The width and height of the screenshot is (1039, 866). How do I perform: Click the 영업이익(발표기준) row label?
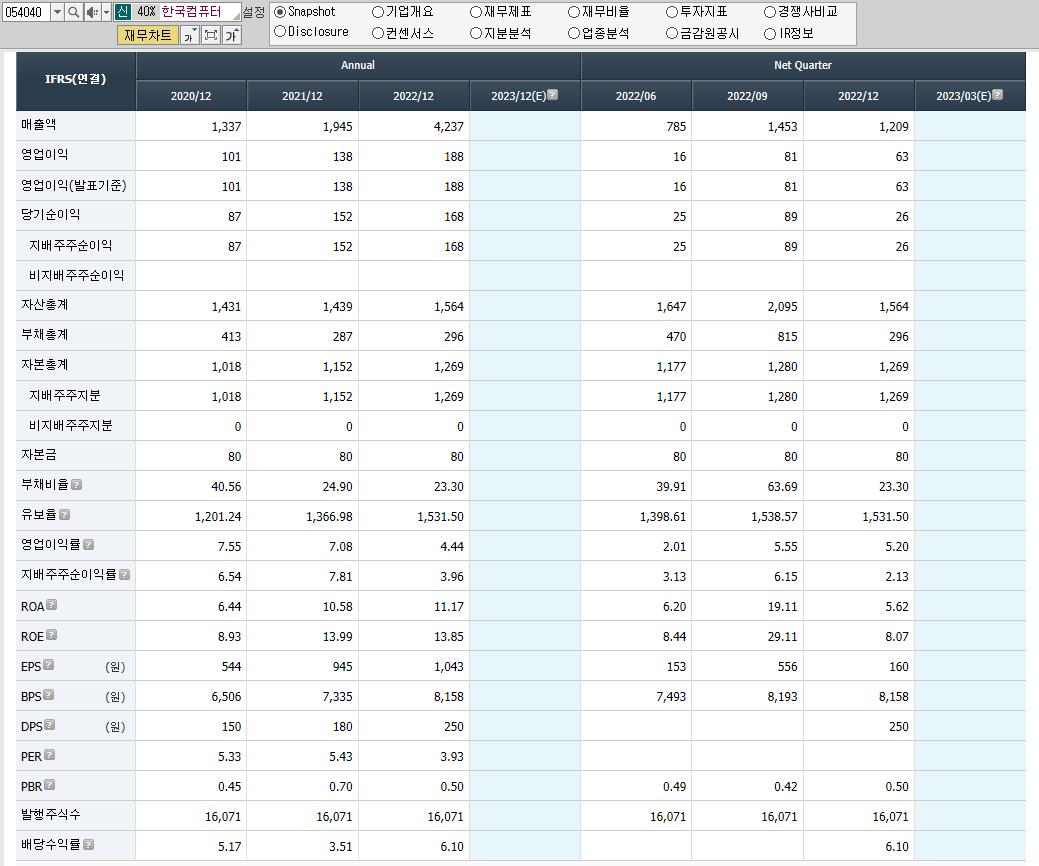click(x=74, y=186)
